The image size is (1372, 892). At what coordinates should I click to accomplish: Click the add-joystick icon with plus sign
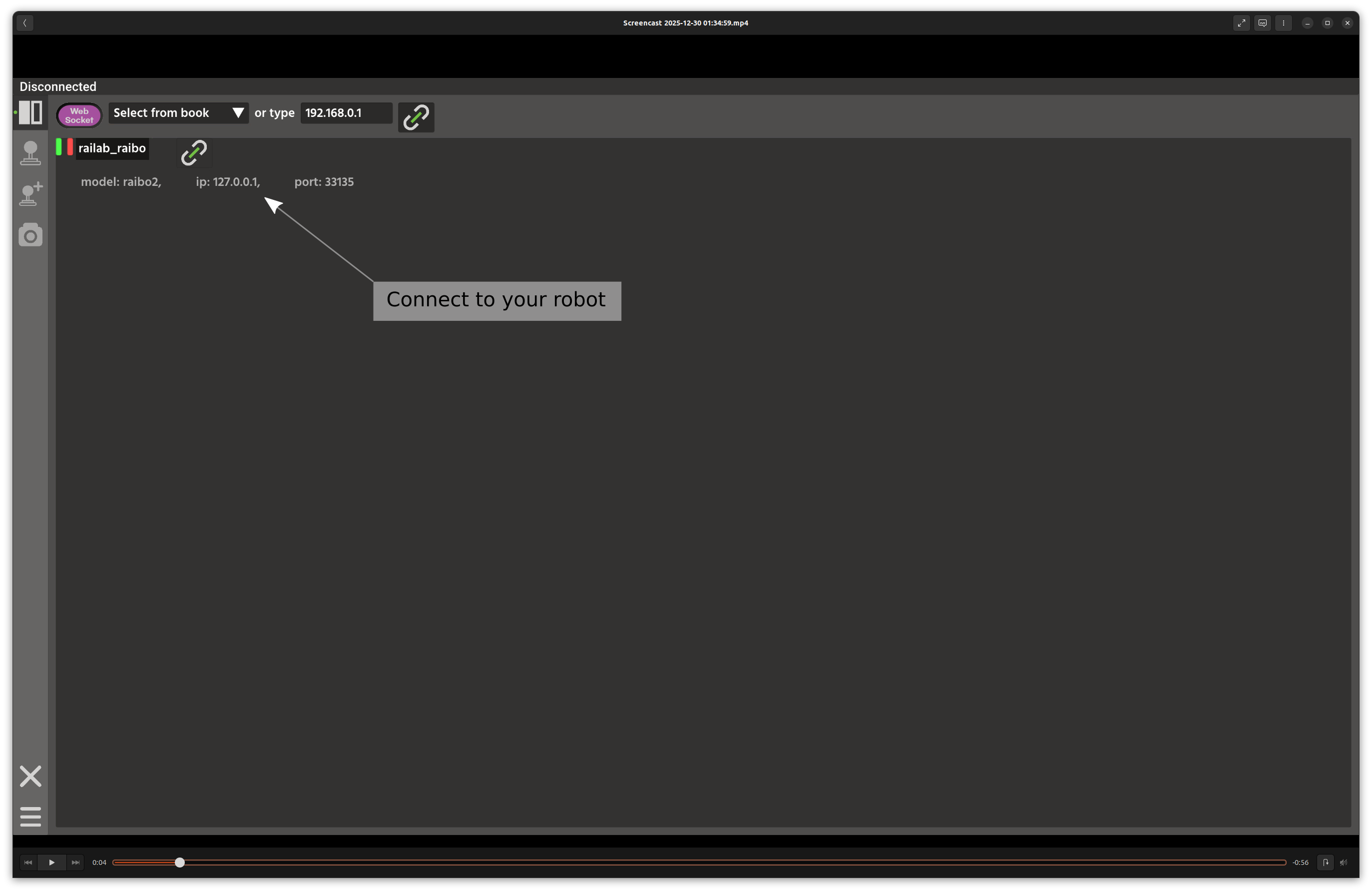point(30,194)
